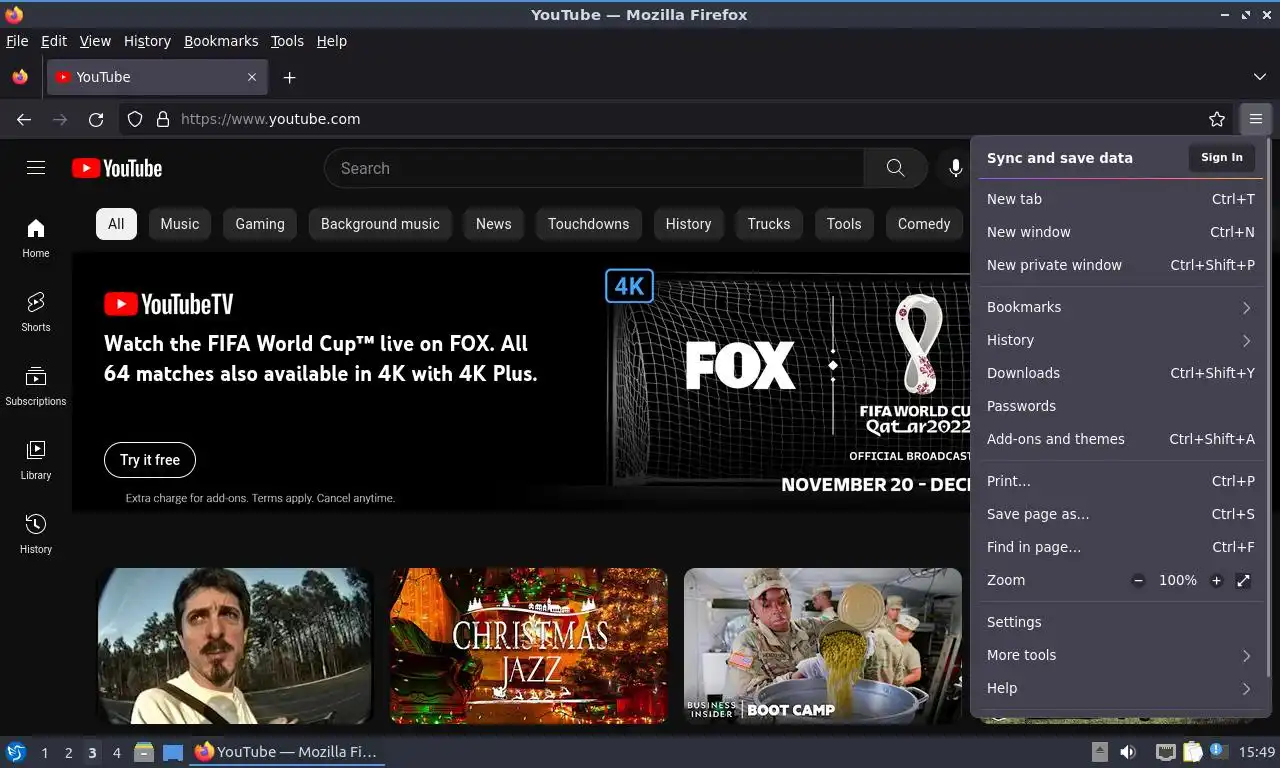
Task: Go to Home in YouTube sidebar
Action: (x=36, y=238)
